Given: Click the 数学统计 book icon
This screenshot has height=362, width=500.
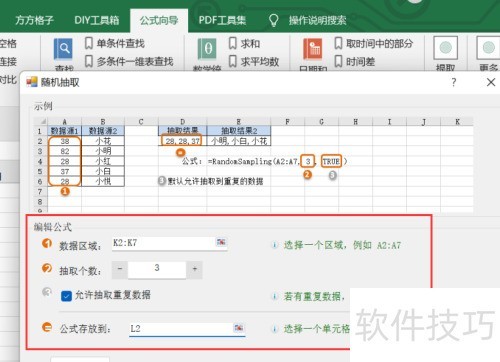Looking at the screenshot, I should click(207, 49).
